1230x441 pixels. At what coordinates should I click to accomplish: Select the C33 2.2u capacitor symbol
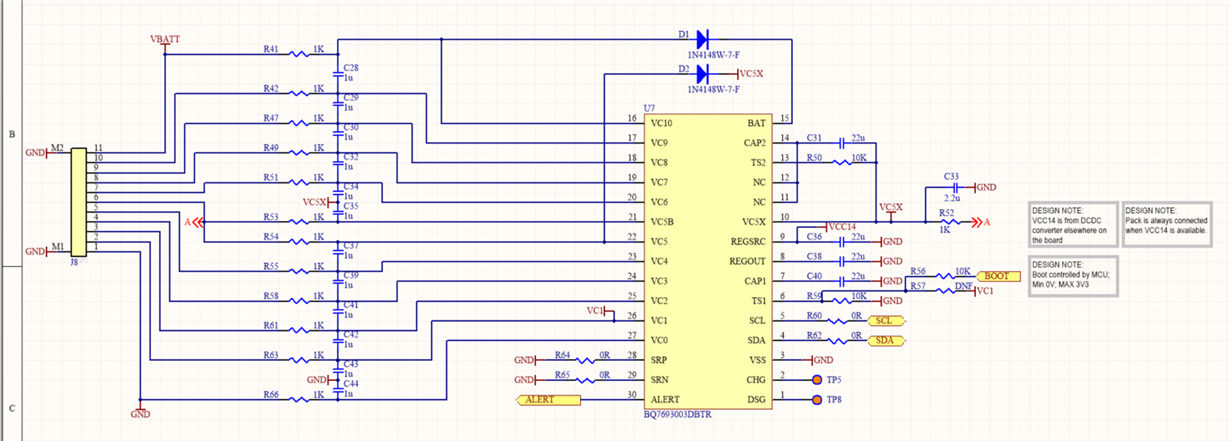point(956,187)
